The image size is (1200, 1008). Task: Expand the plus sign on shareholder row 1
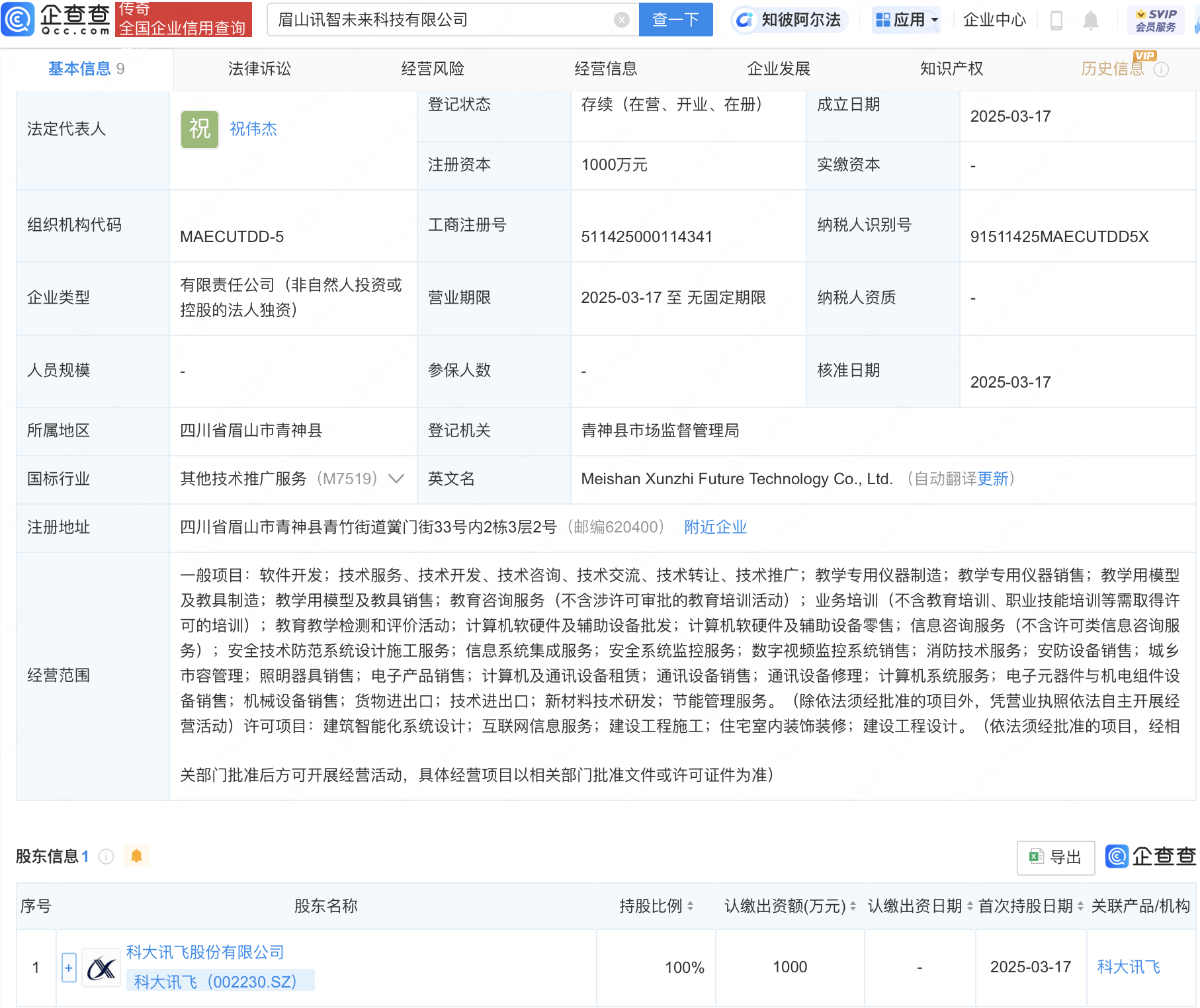coord(69,968)
